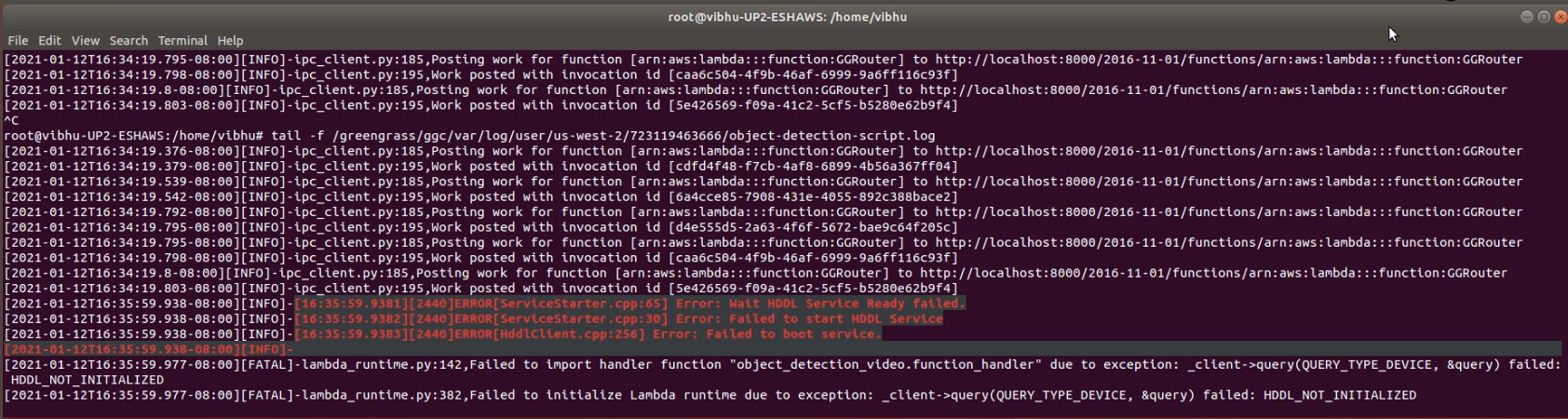Image resolution: width=1568 pixels, height=419 pixels.
Task: Open the View menu
Action: pyautogui.click(x=85, y=41)
